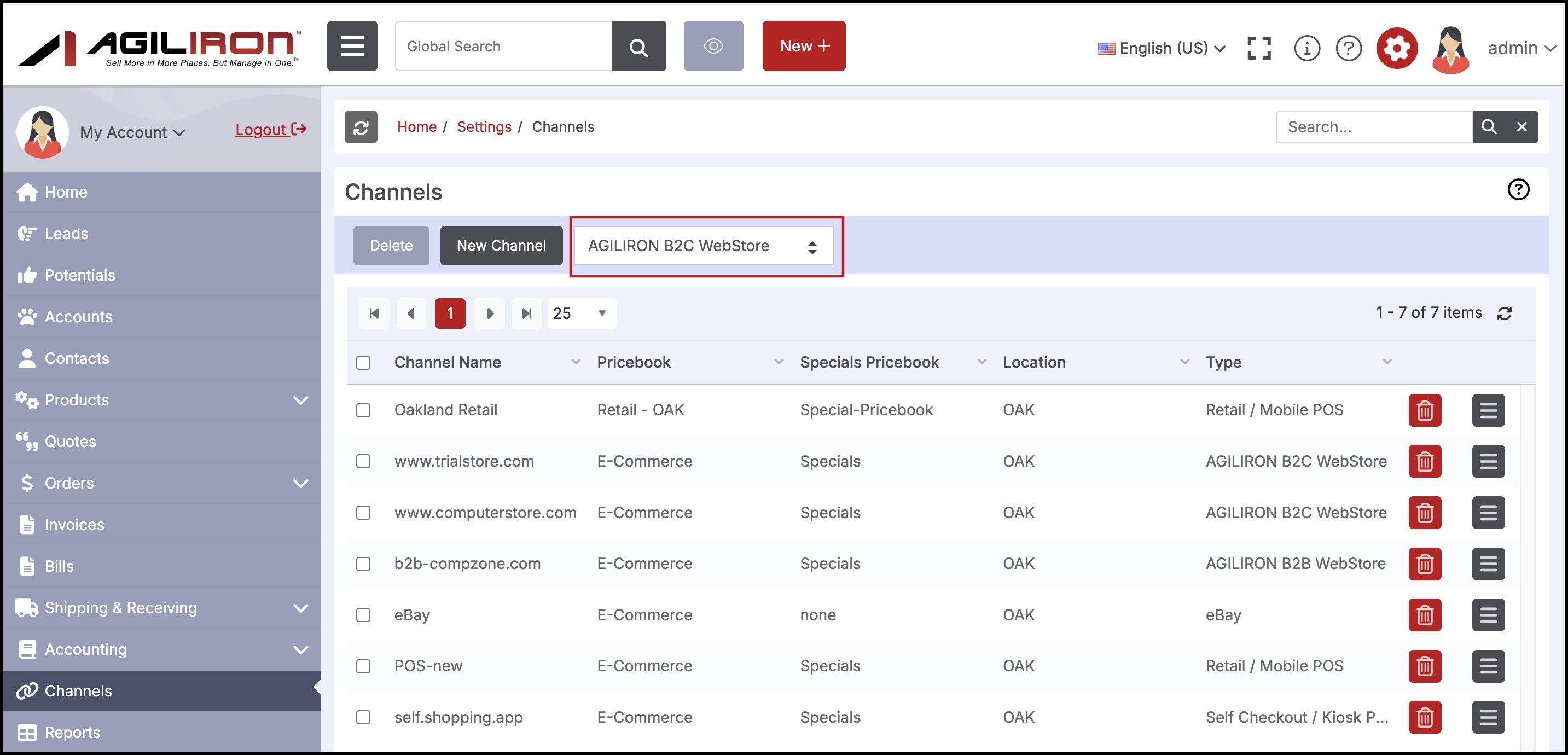The image size is (1568, 755).
Task: Delete the eBay channel with trash icon
Action: pos(1424,615)
